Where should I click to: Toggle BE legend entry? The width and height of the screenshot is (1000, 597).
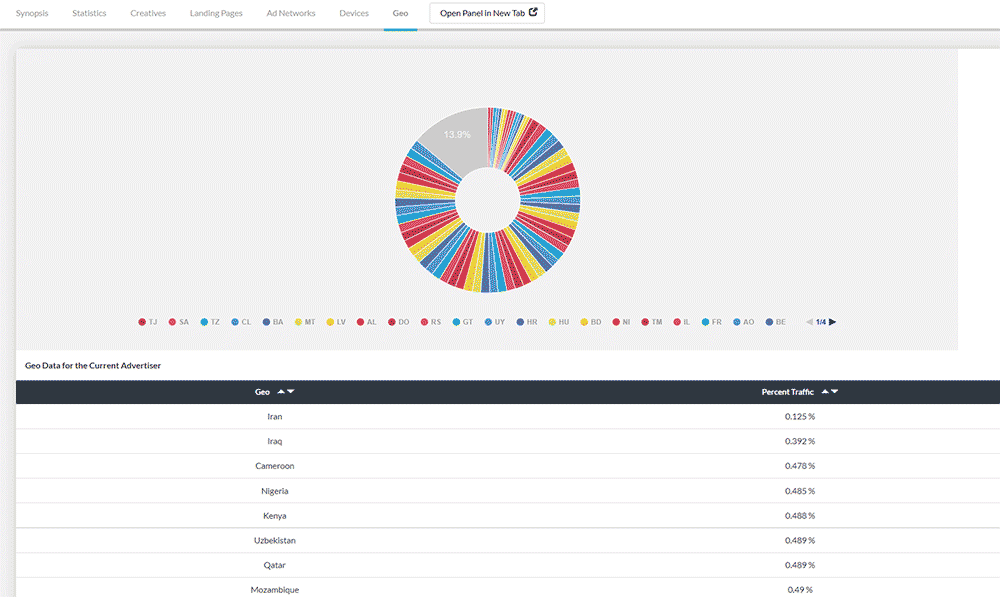point(775,322)
